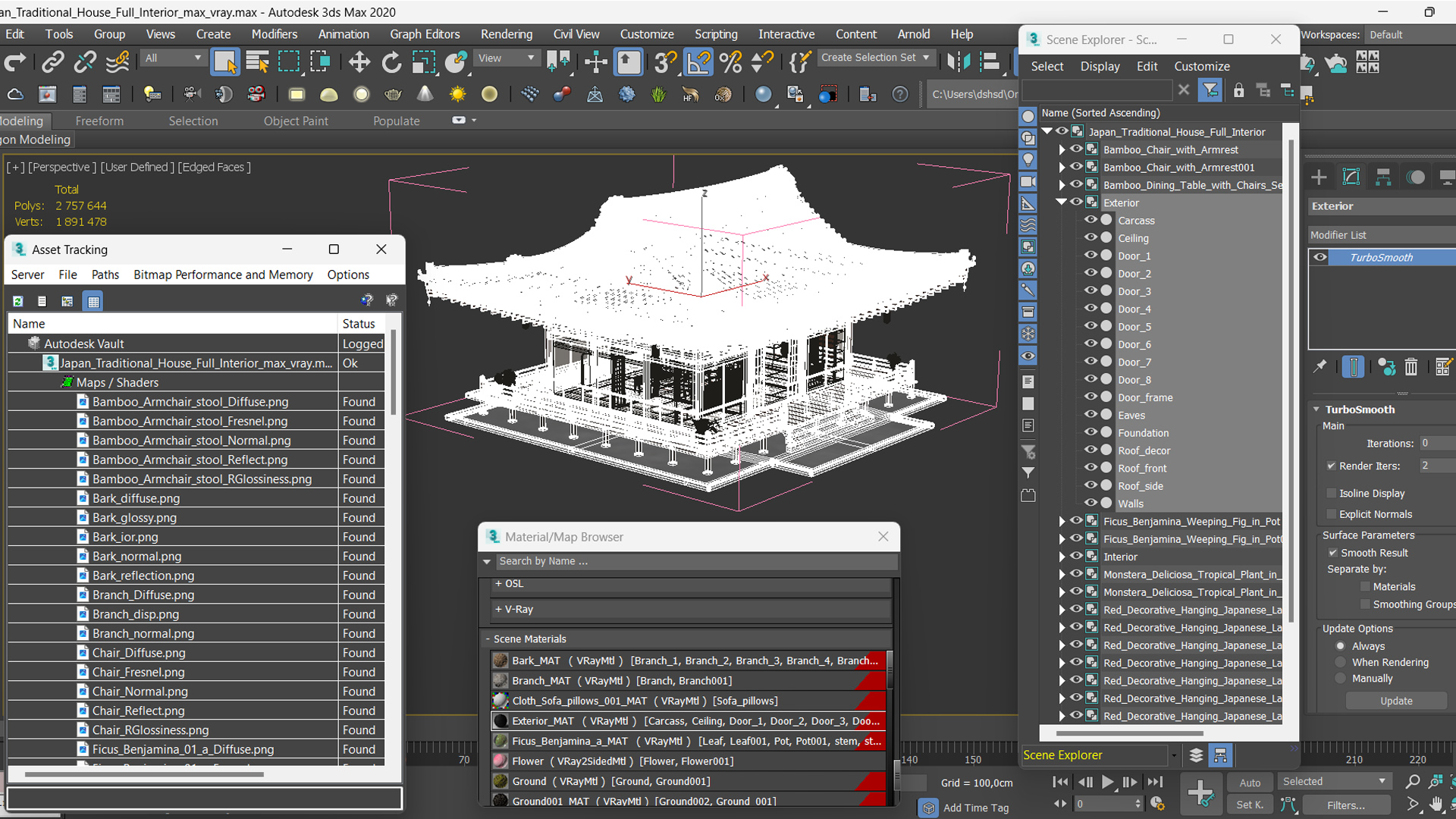This screenshot has height=819, width=1456.
Task: Go to the start frame
Action: coord(1060,782)
